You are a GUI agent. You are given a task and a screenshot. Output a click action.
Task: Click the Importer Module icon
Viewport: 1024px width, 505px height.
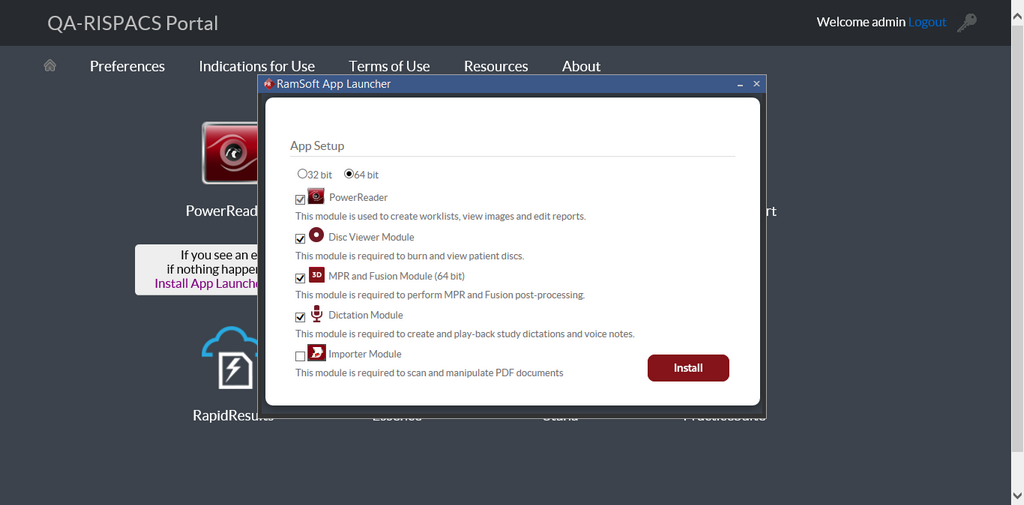tap(316, 353)
